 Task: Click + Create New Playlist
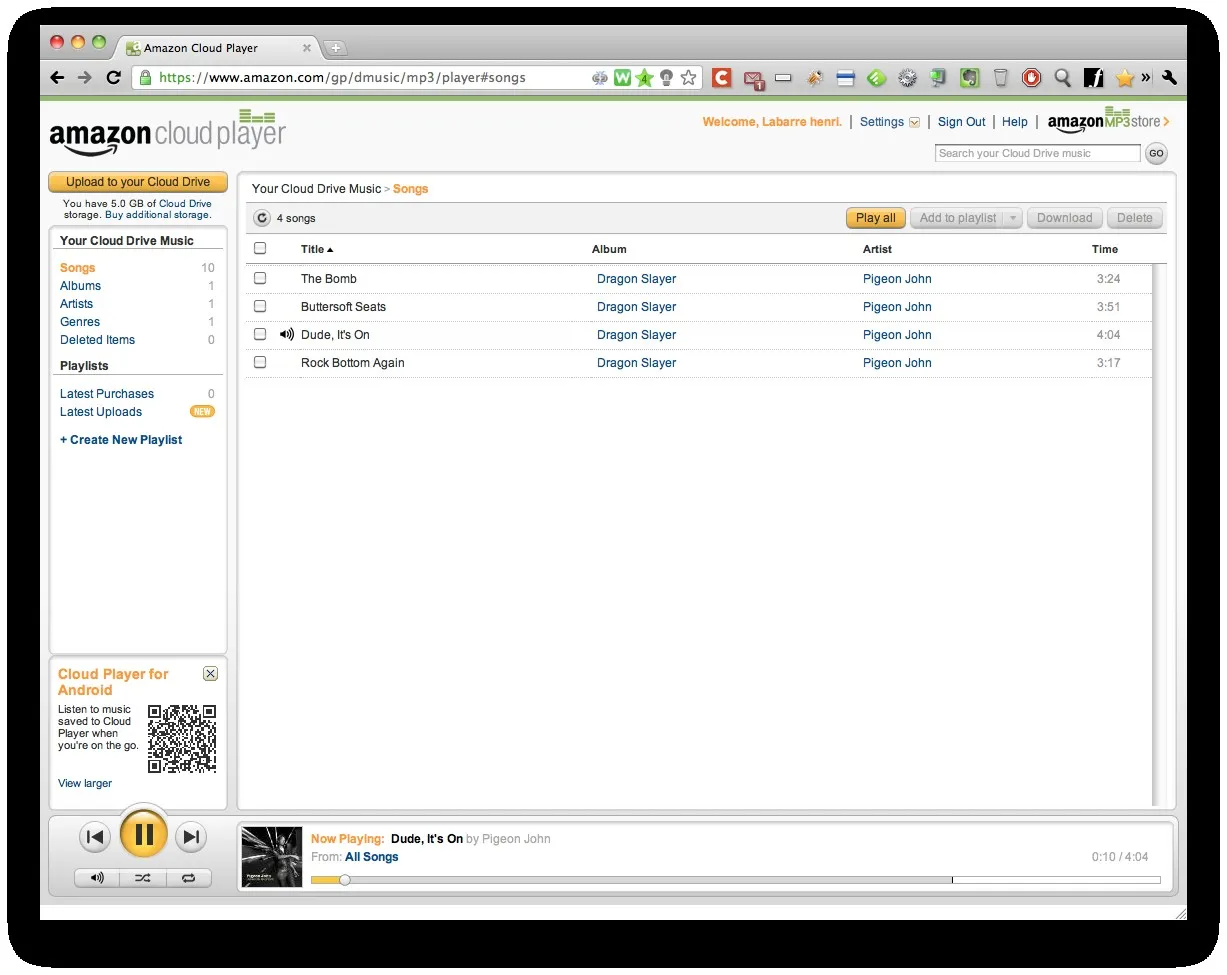point(121,440)
